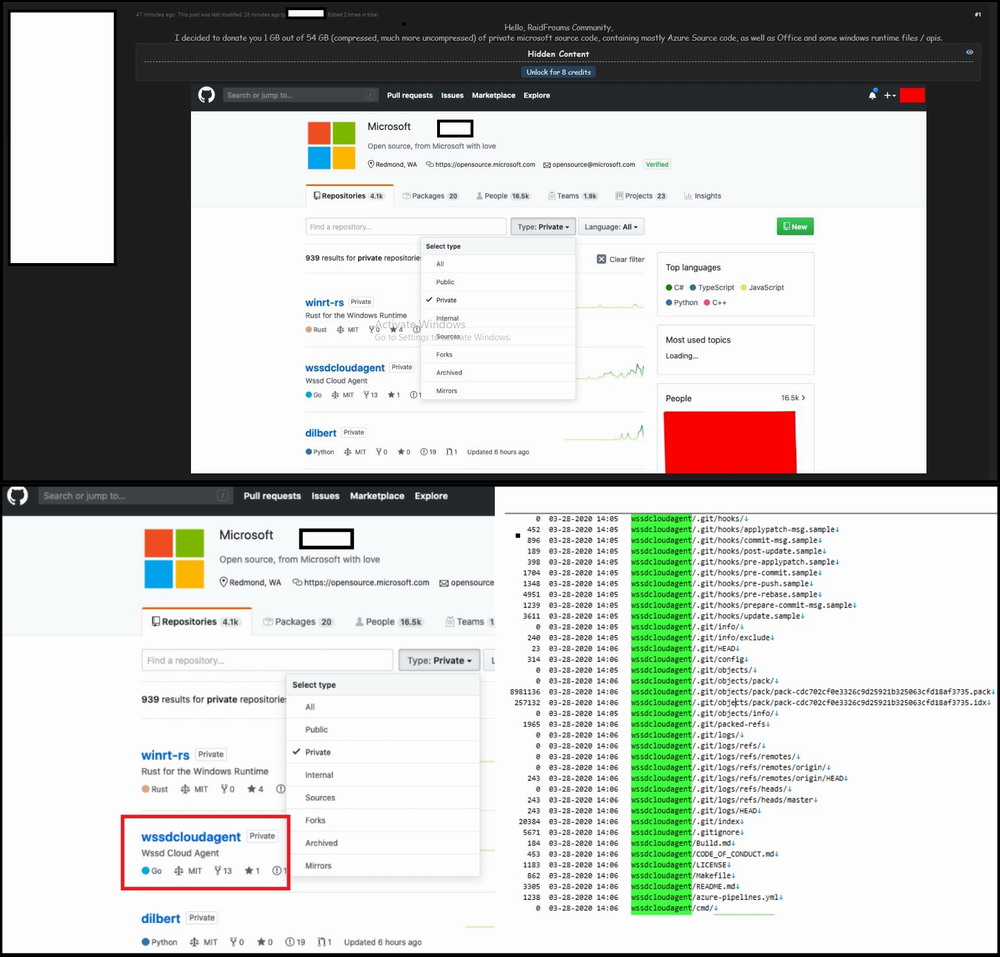Collapse the Type: Private dropdown in lower screenshot
Screen dimensions: 1000x957
tap(437, 660)
